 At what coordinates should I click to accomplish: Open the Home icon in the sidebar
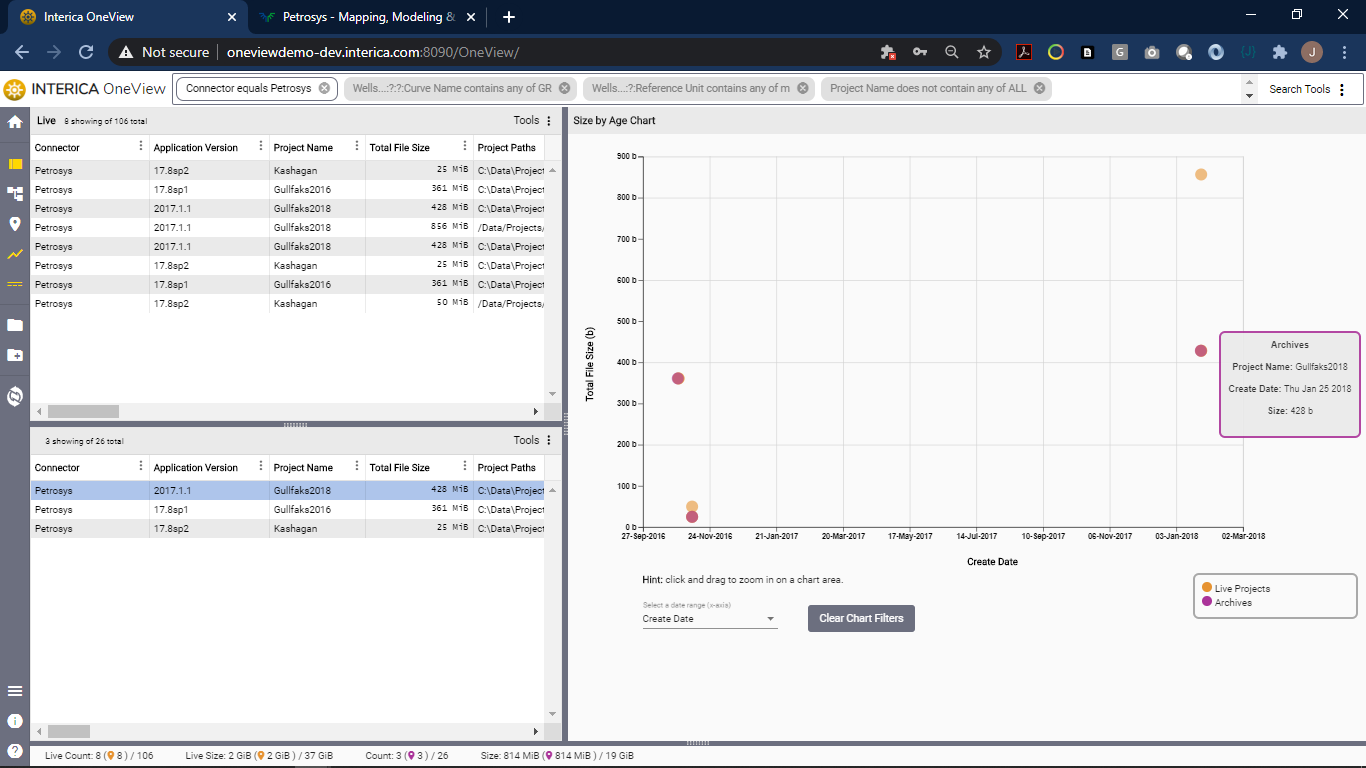pos(15,122)
